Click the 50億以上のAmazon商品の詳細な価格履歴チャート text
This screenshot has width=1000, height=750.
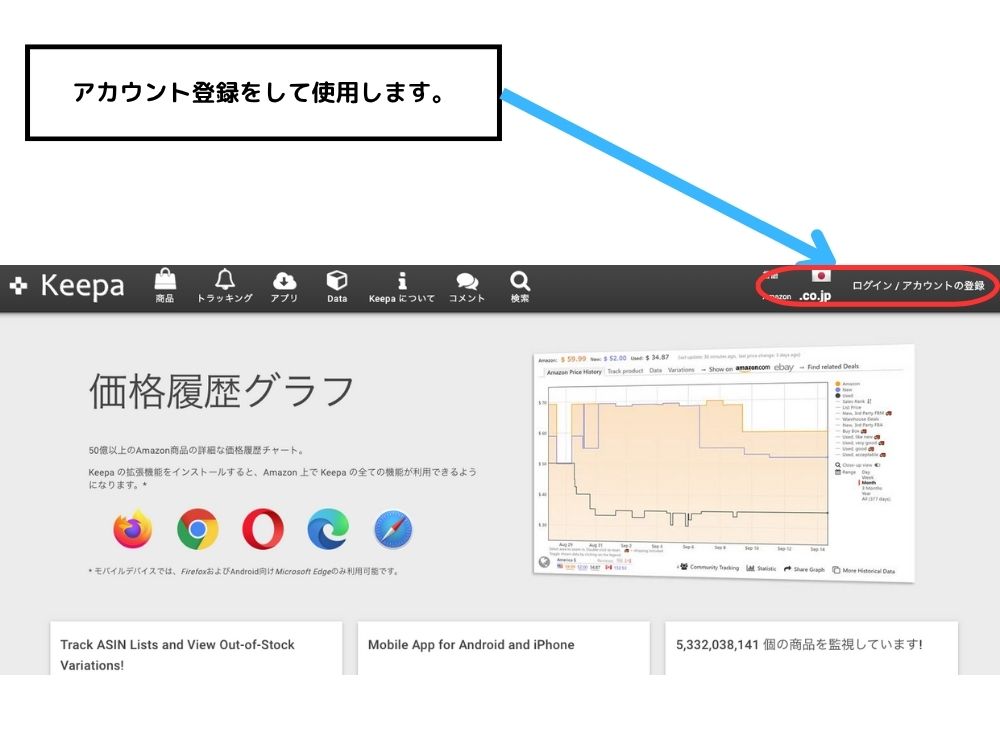click(196, 450)
